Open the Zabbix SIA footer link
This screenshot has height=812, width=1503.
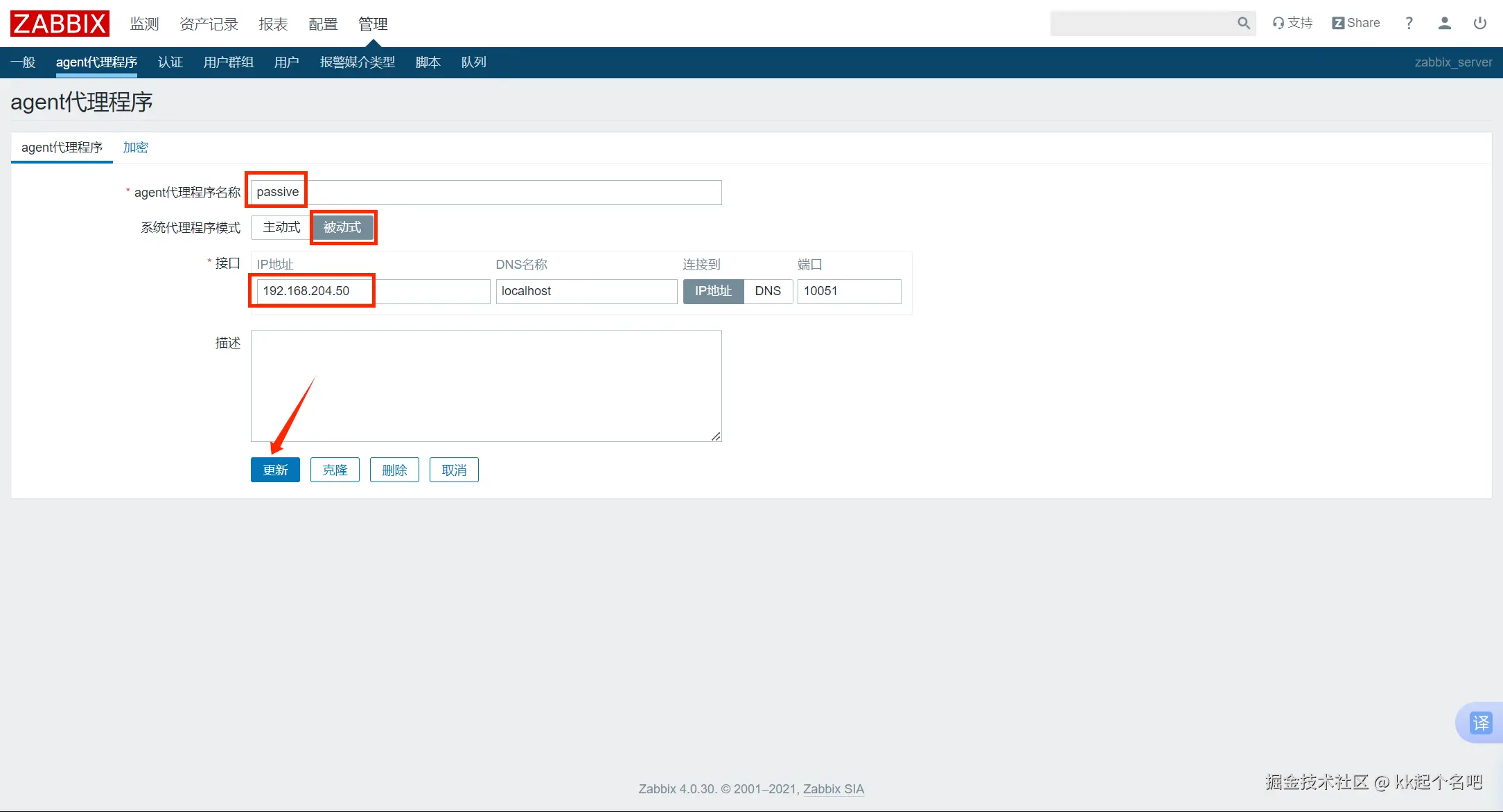pos(834,789)
